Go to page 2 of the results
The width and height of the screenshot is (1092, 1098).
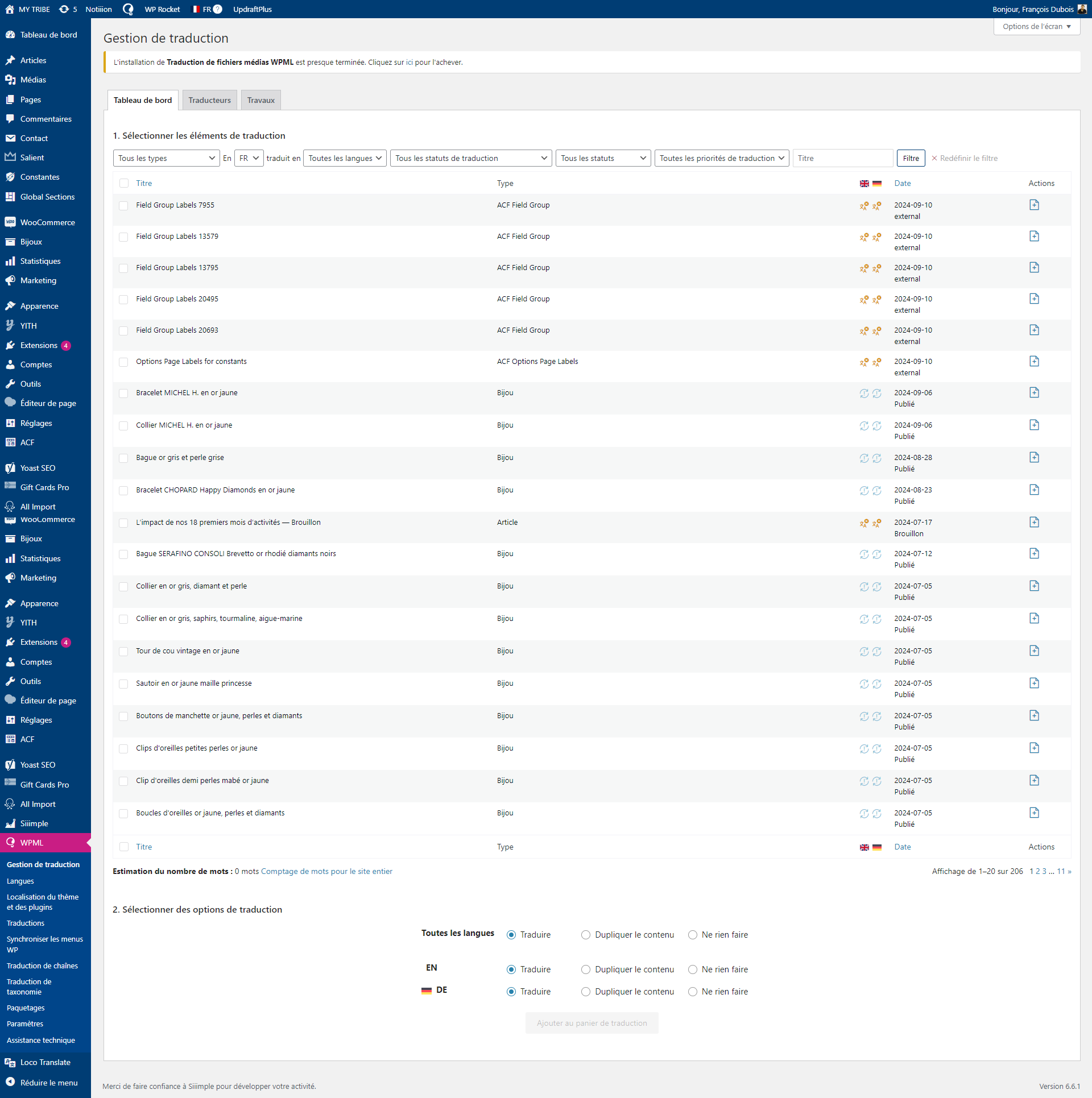point(1037,871)
